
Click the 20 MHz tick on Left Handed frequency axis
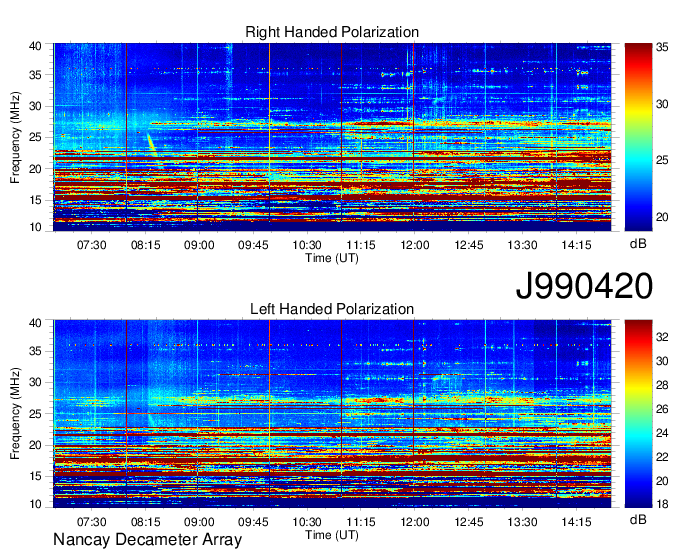click(x=35, y=445)
